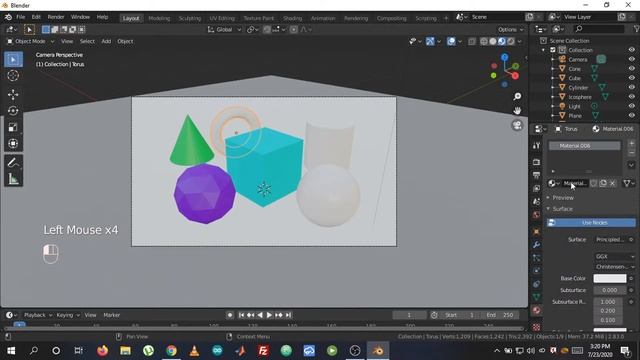Select the Select Box tool
Viewport: 640px width, 360px height.
13,60
